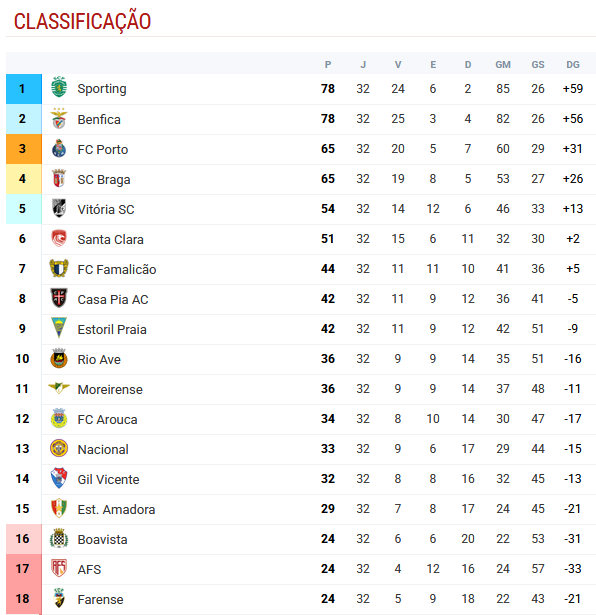This screenshot has width=596, height=615.
Task: Click the Sporting club crest
Action: [x=59, y=87]
